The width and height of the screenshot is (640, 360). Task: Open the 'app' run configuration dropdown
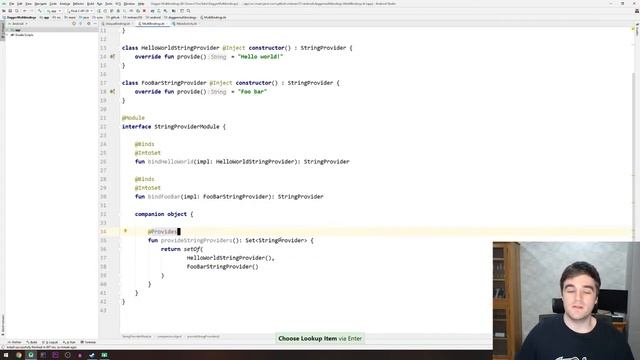(54, 11)
